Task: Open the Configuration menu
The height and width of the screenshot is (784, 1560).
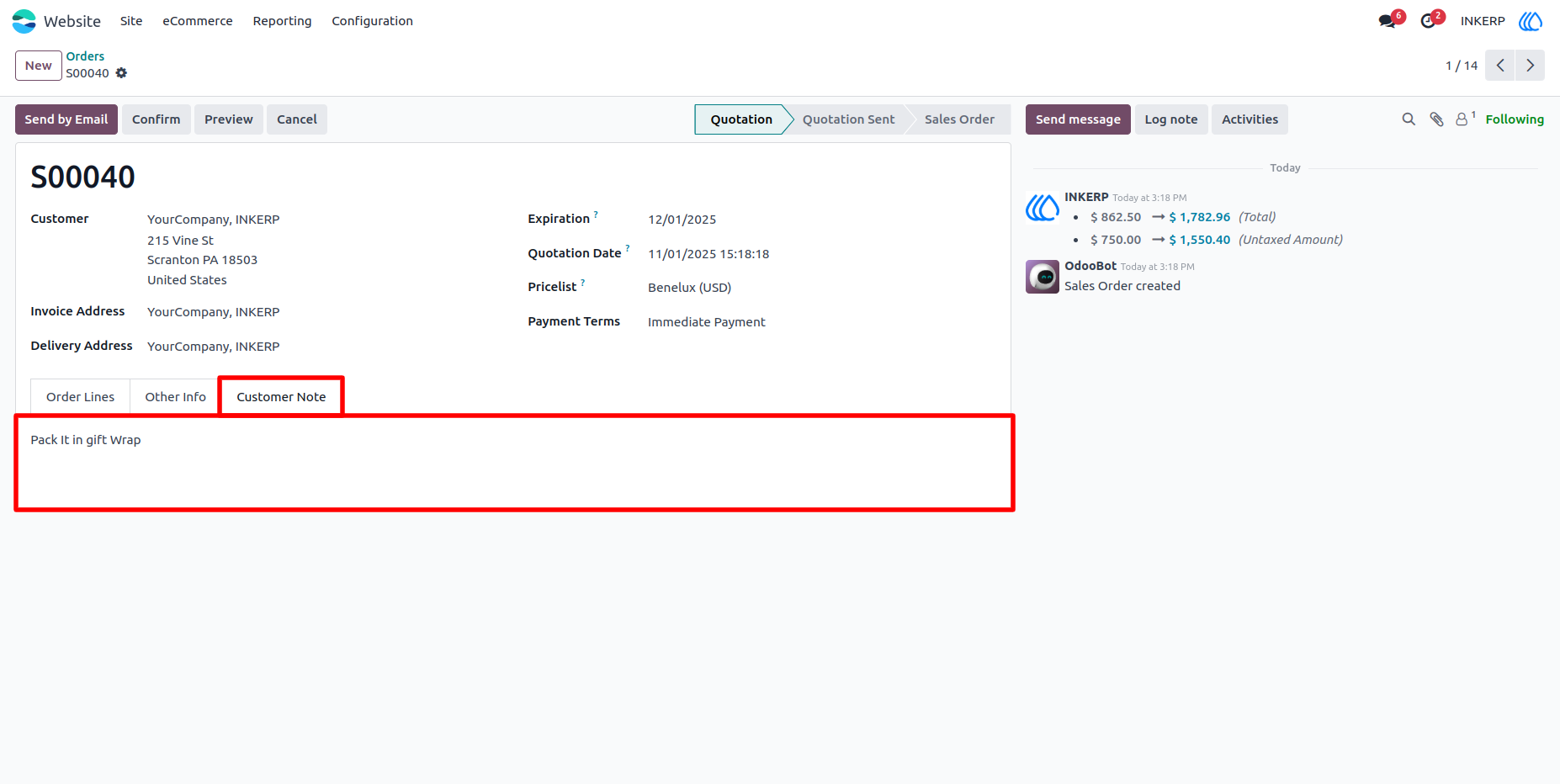Action: (372, 21)
